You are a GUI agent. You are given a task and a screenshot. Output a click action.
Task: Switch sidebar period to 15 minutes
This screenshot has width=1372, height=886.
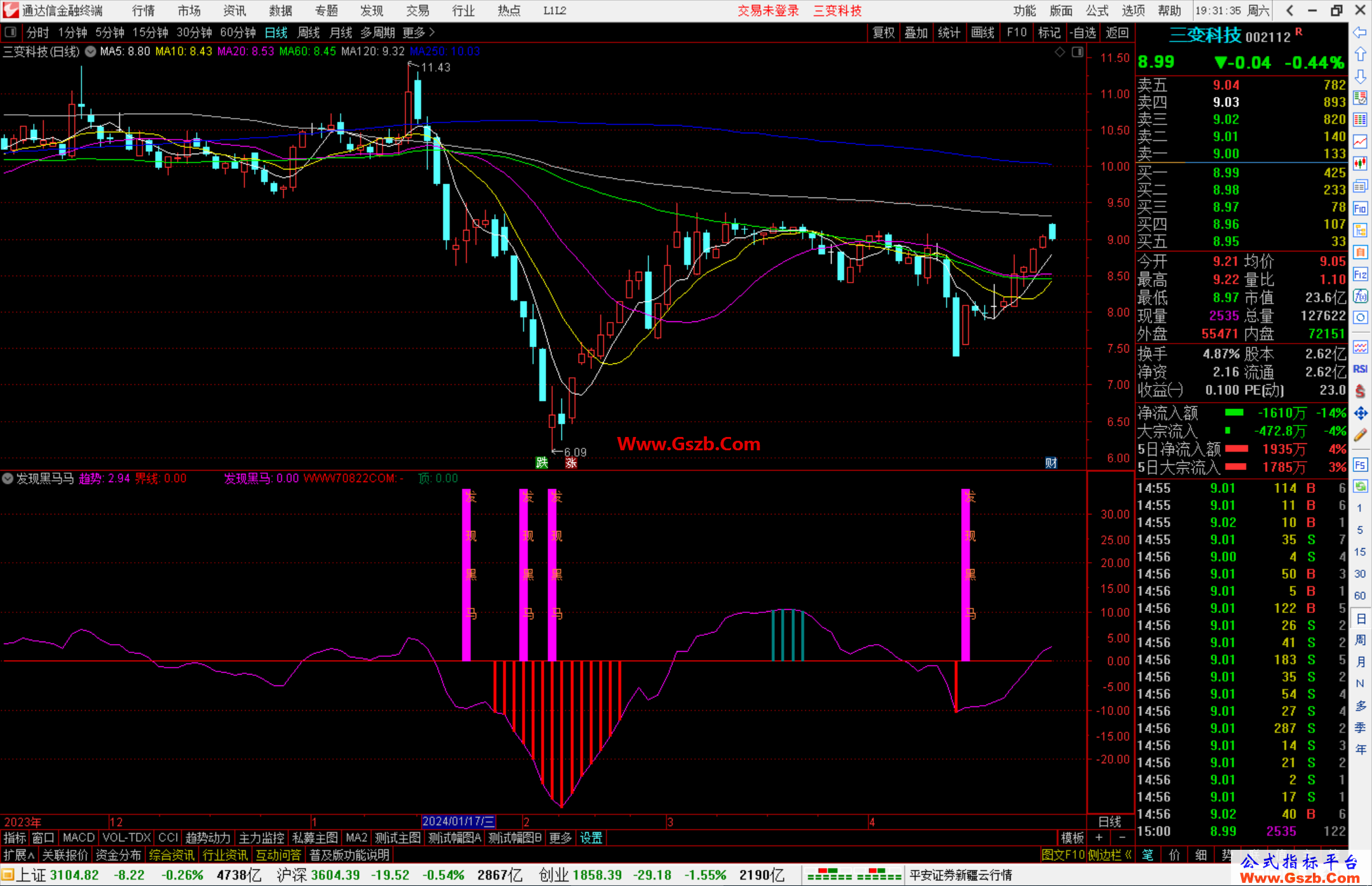click(1359, 552)
